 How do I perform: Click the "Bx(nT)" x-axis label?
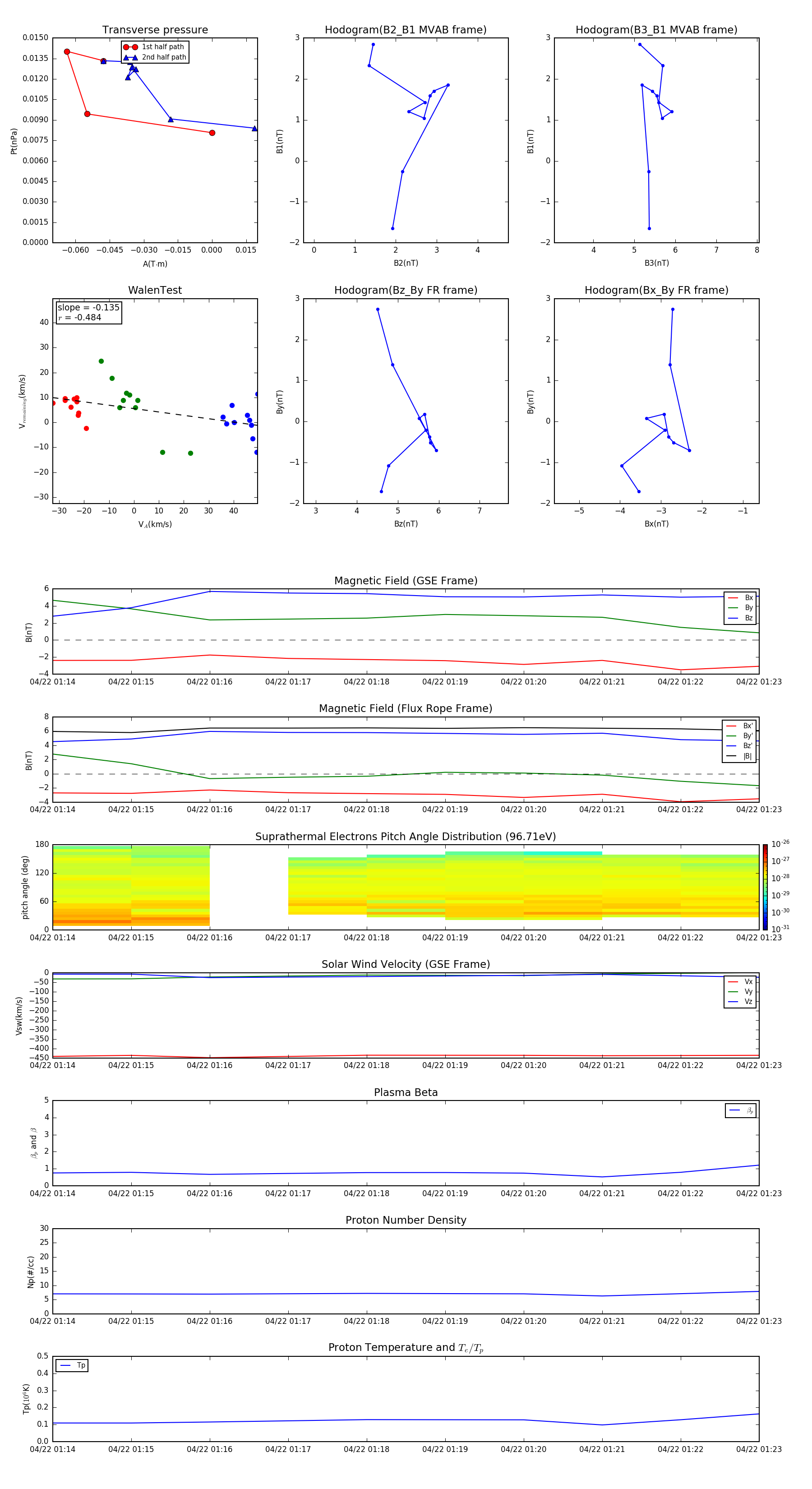point(656,524)
